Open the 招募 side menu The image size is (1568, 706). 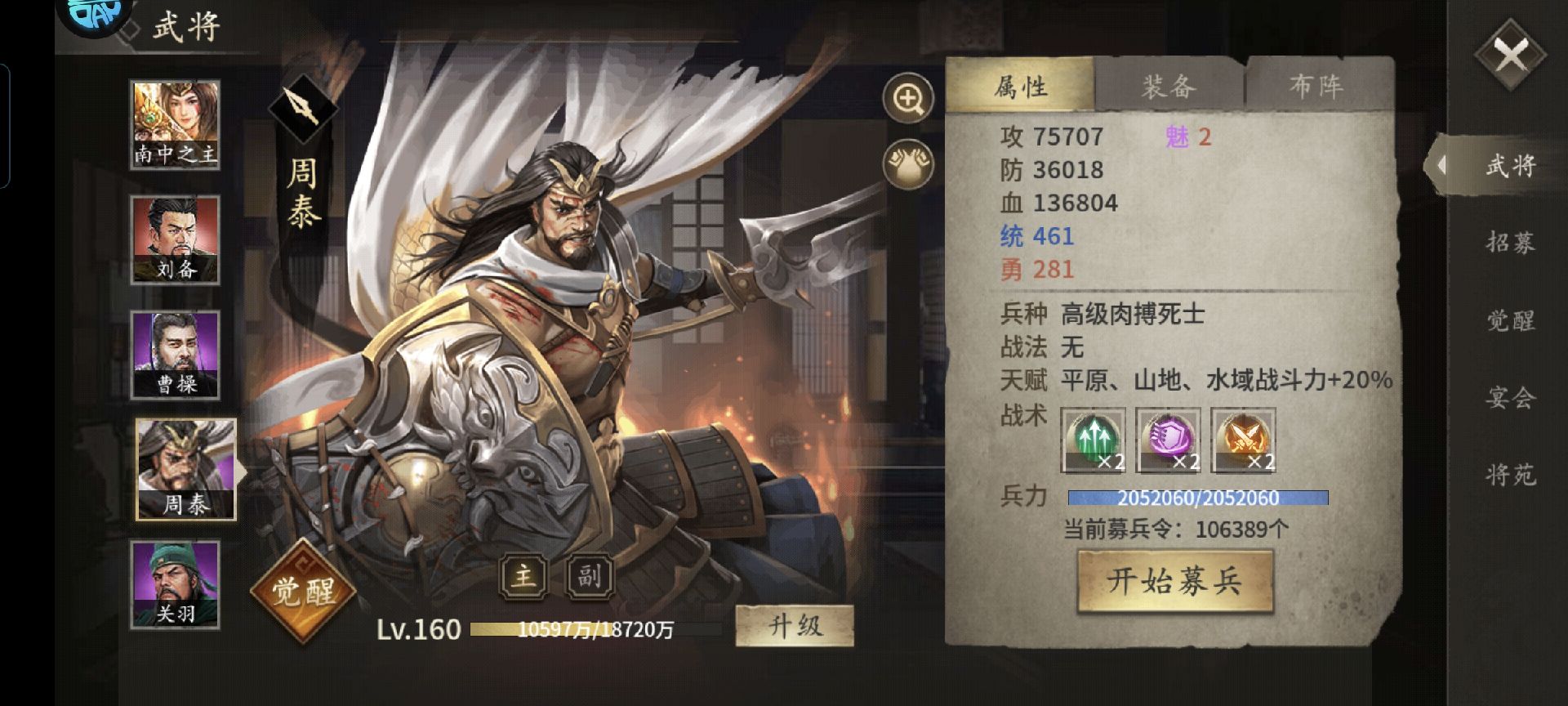pyautogui.click(x=1509, y=243)
